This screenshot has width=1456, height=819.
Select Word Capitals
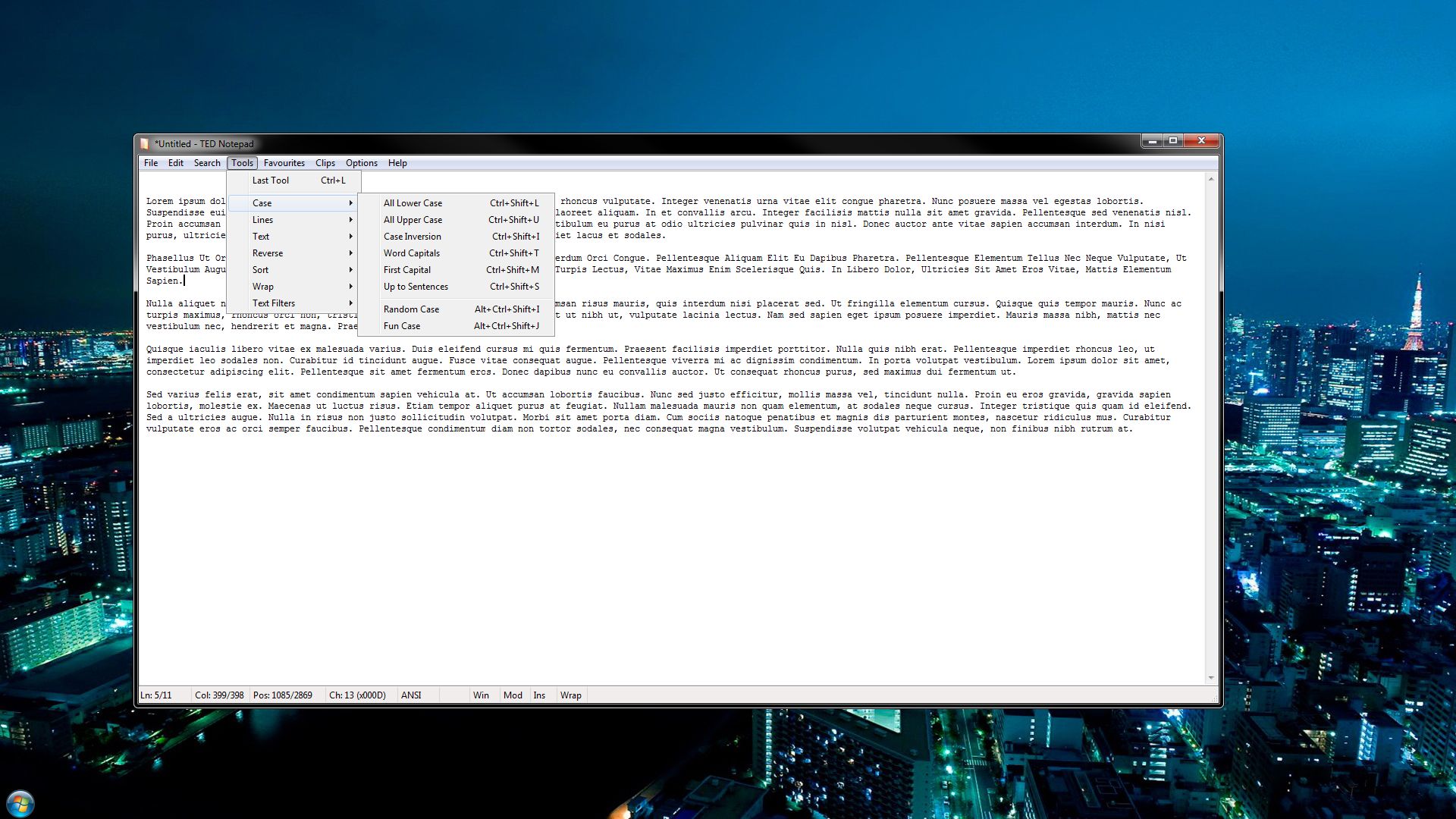411,253
